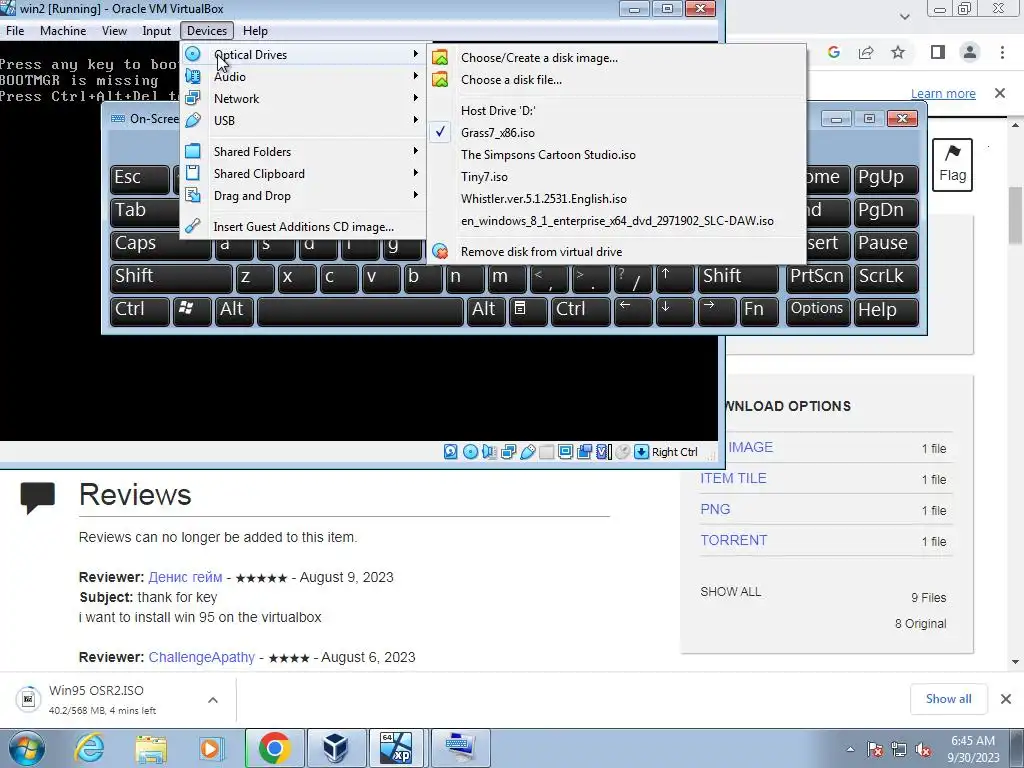The image size is (1024, 768).
Task: Toggle left Ctrl on the on-screen keyboard
Action: click(140, 310)
